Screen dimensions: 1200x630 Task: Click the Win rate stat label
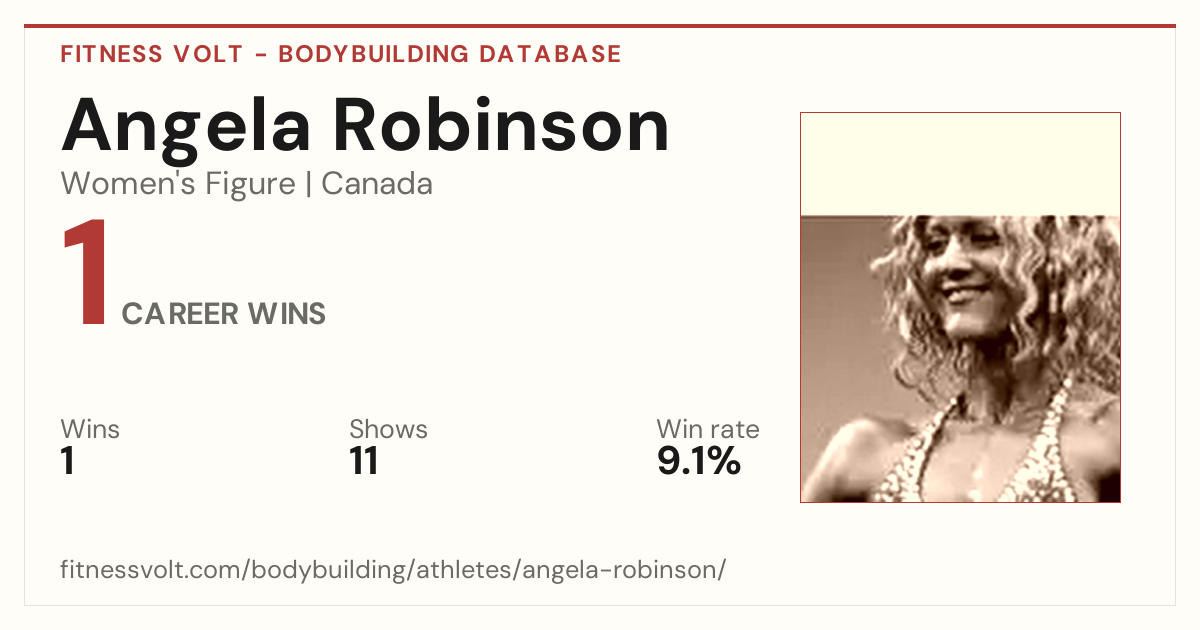pos(708,429)
